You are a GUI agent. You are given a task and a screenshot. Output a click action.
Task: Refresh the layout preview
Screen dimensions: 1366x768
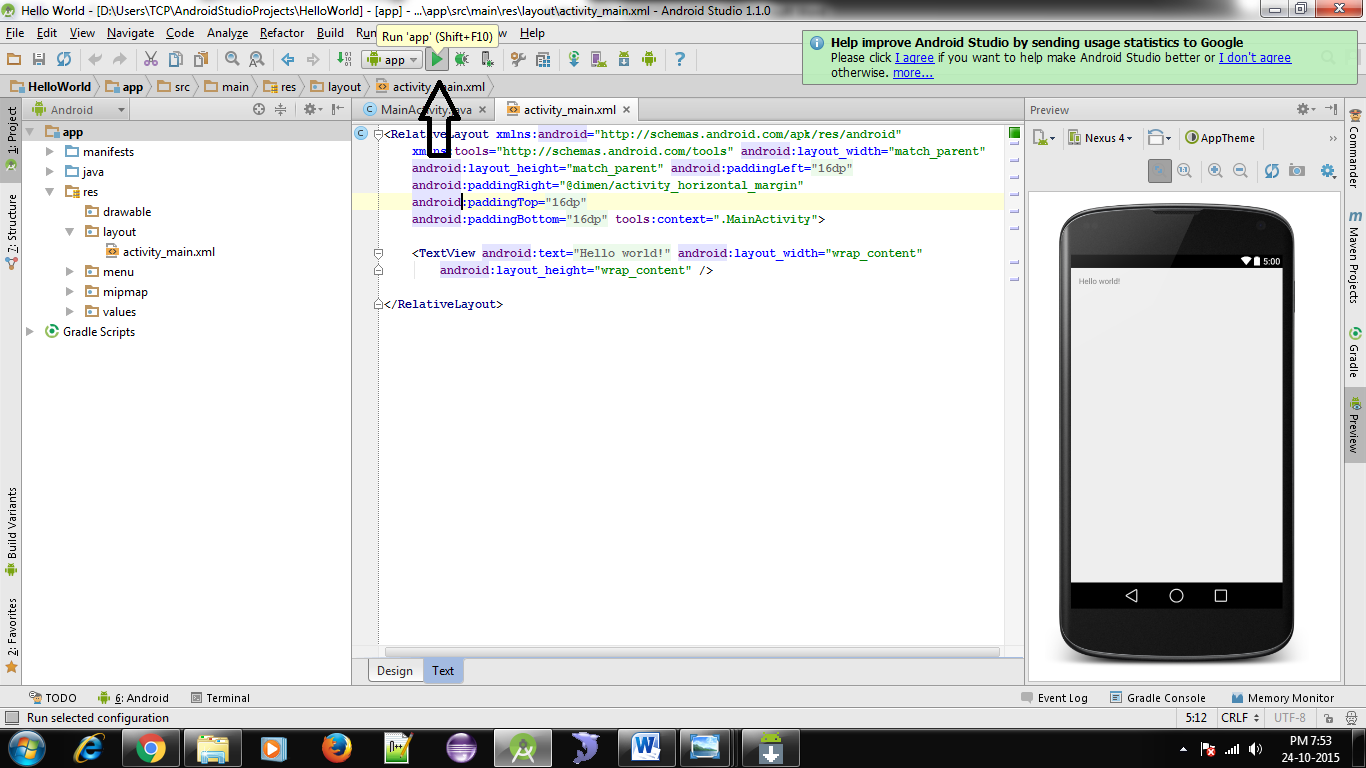pos(1272,171)
